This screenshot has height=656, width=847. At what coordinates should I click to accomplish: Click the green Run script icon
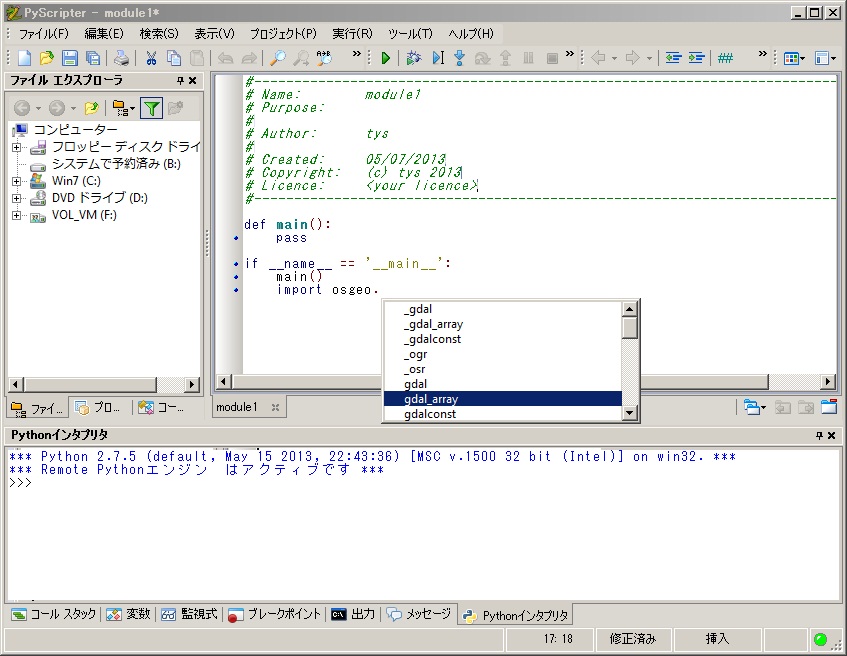[x=386, y=58]
